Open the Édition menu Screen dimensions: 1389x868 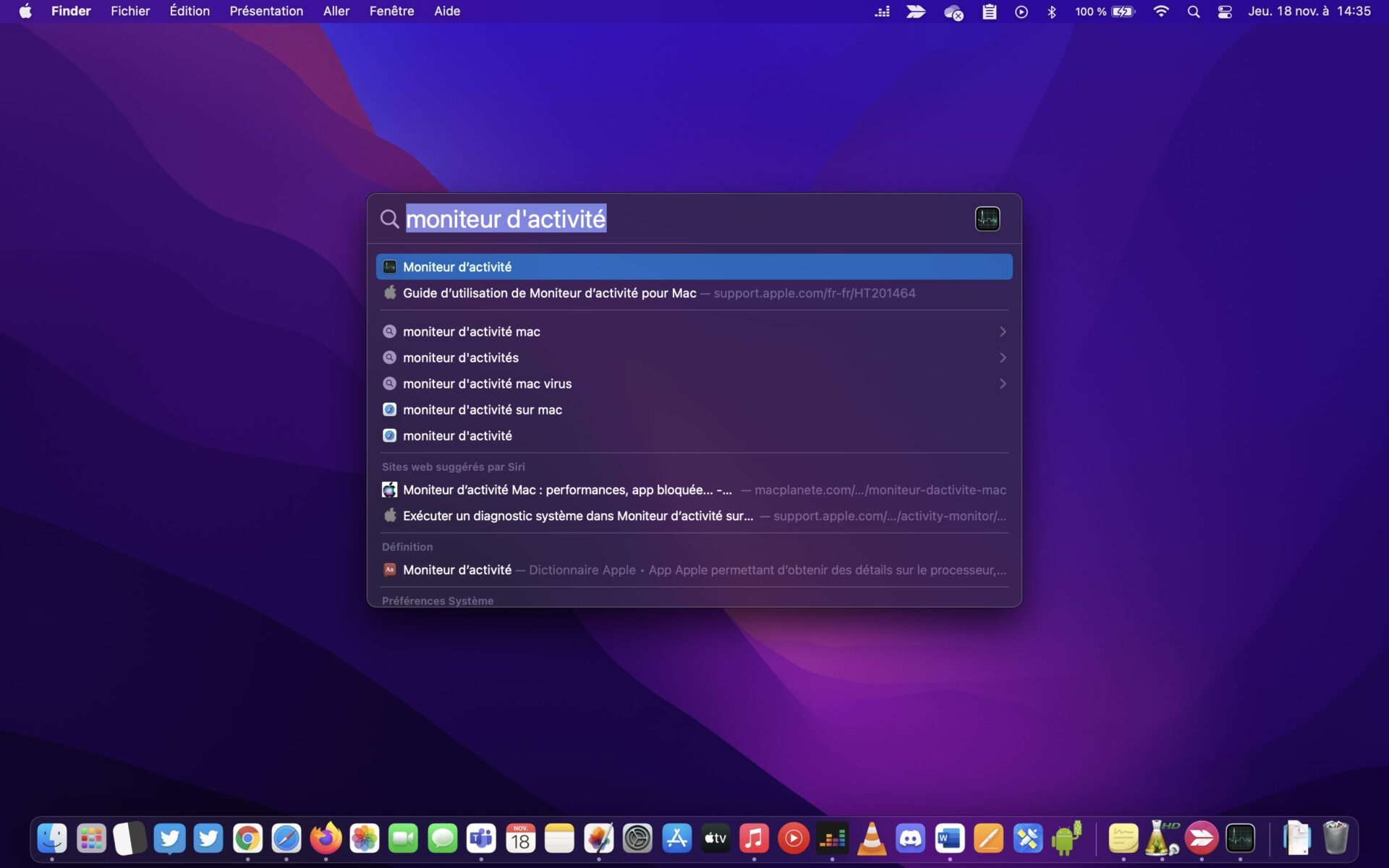point(190,12)
